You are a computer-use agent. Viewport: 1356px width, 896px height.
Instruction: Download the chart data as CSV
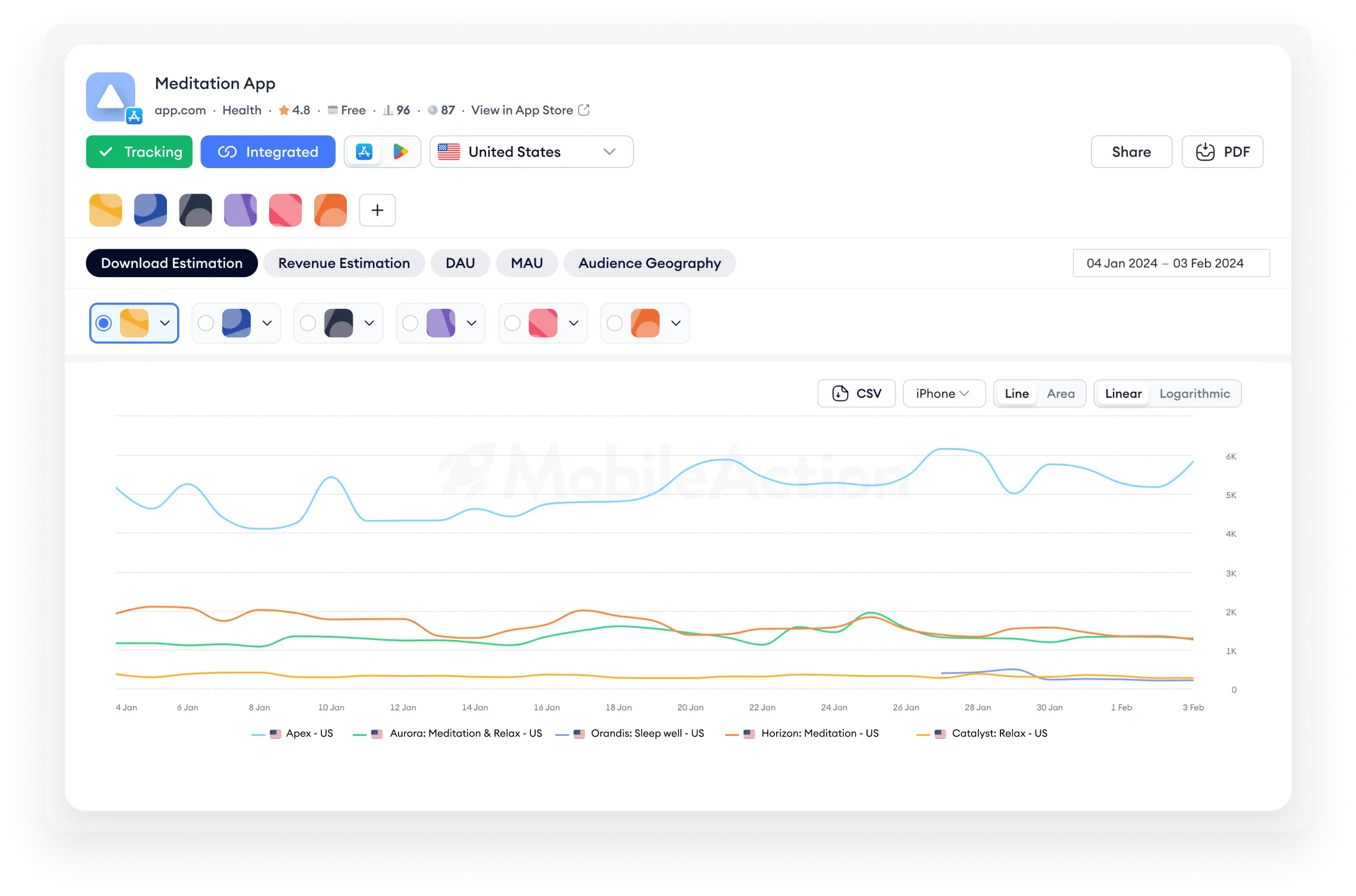856,393
